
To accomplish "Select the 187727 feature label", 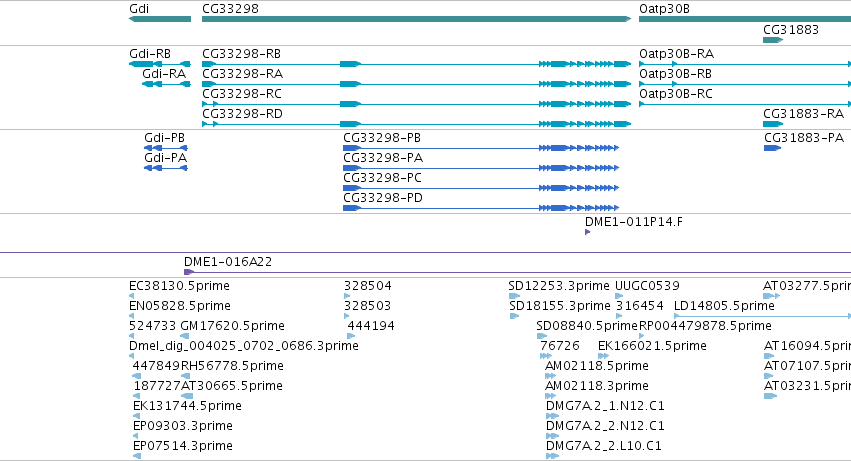I will (x=157, y=387).
